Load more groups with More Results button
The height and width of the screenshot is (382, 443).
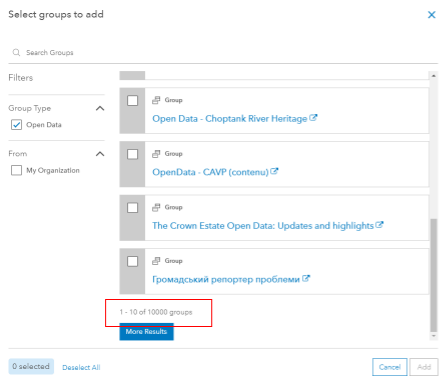click(x=146, y=332)
